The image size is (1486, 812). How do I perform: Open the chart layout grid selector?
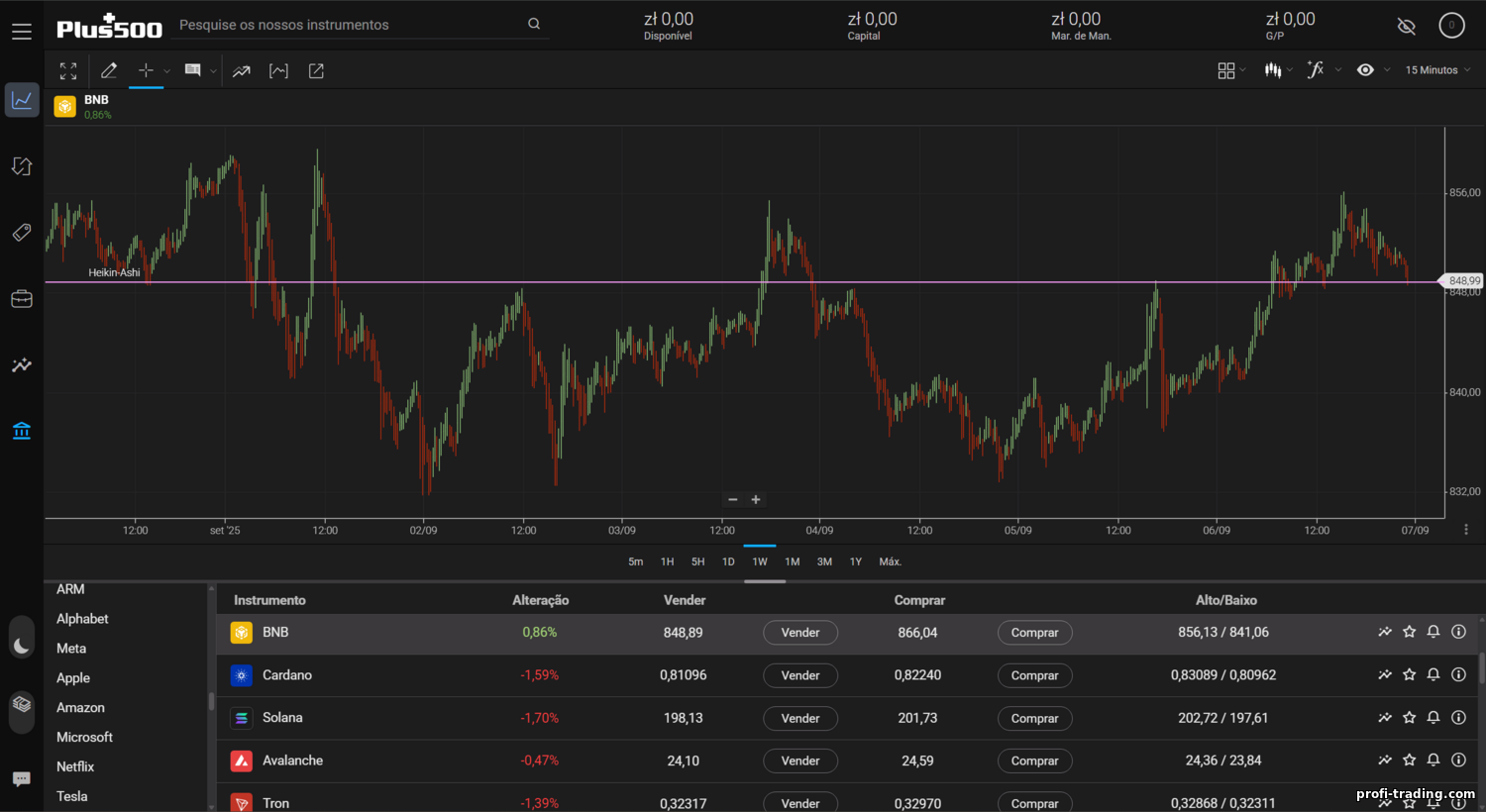(x=1226, y=70)
